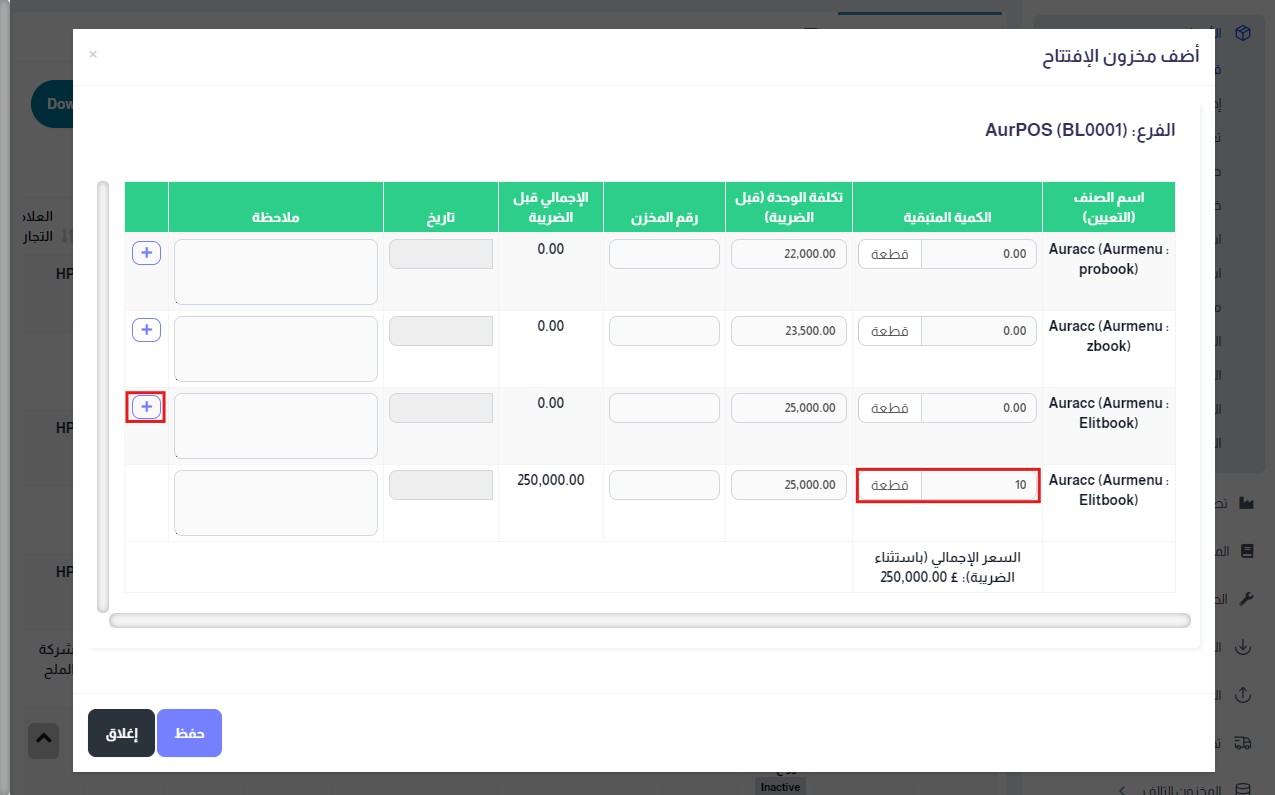1275x795 pixels.
Task: Click the horizontal scrollbar below the table
Action: coord(650,621)
